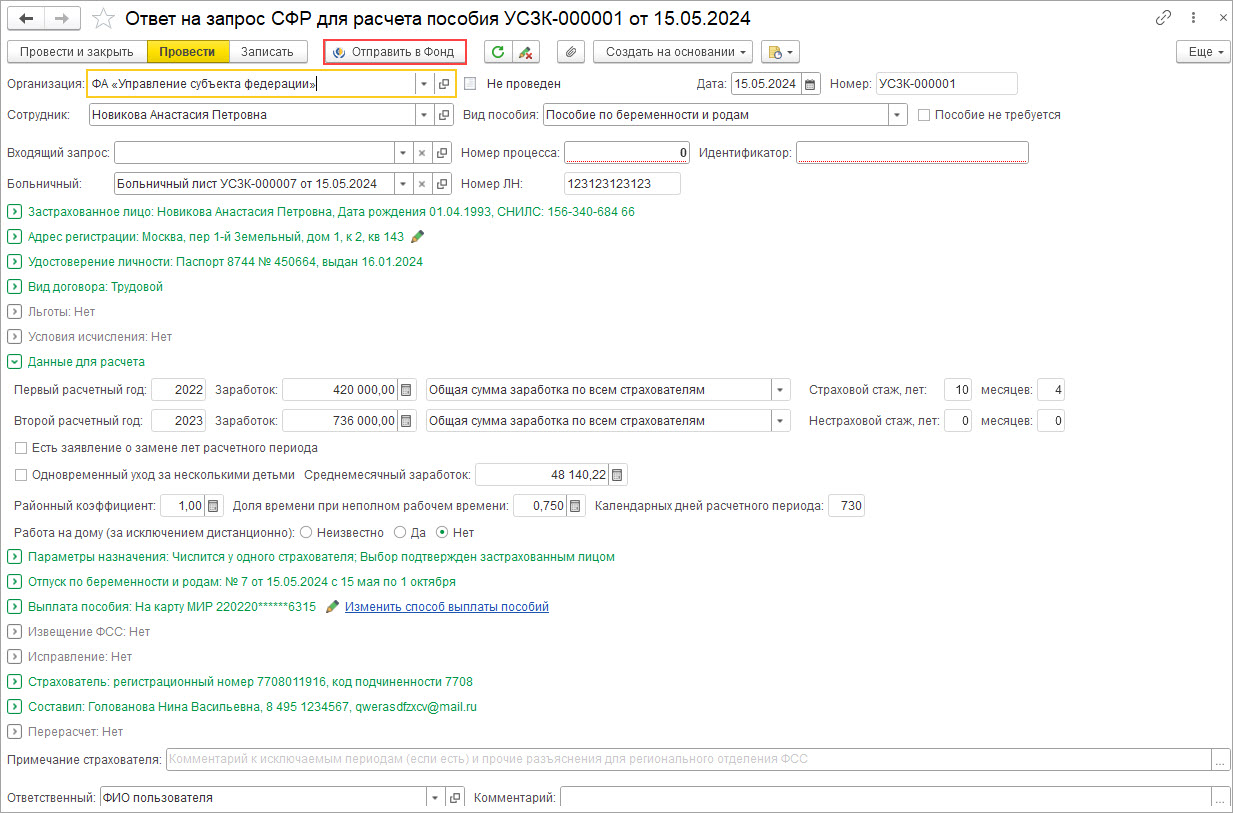Edit registration address with pencil icon
The height and width of the screenshot is (813, 1233).
[x=418, y=237]
